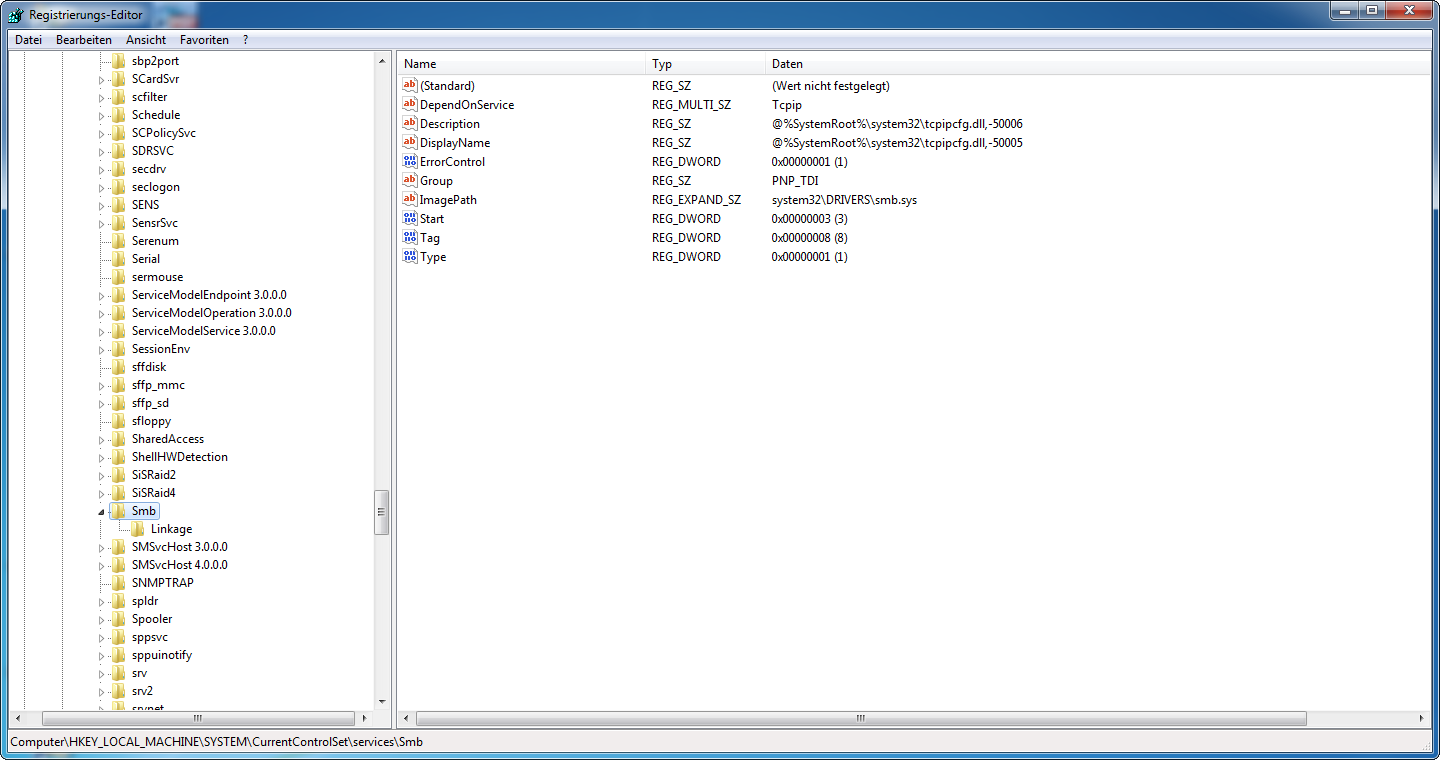This screenshot has width=1440, height=760.
Task: Expand the SMSvcHost 3.0.0.0 node
Action: (x=101, y=547)
